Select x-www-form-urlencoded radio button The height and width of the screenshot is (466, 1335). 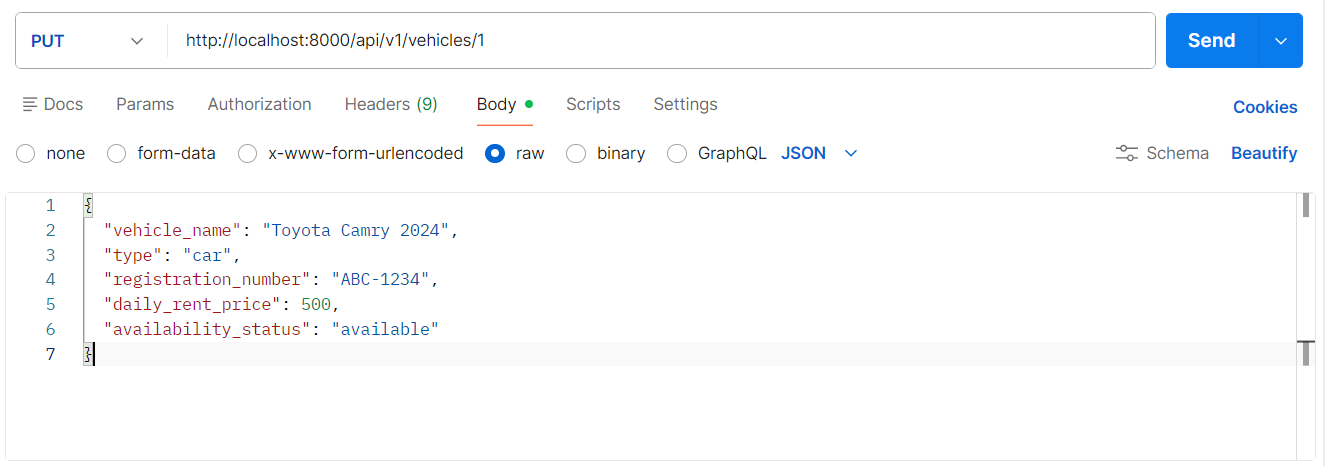click(x=248, y=153)
